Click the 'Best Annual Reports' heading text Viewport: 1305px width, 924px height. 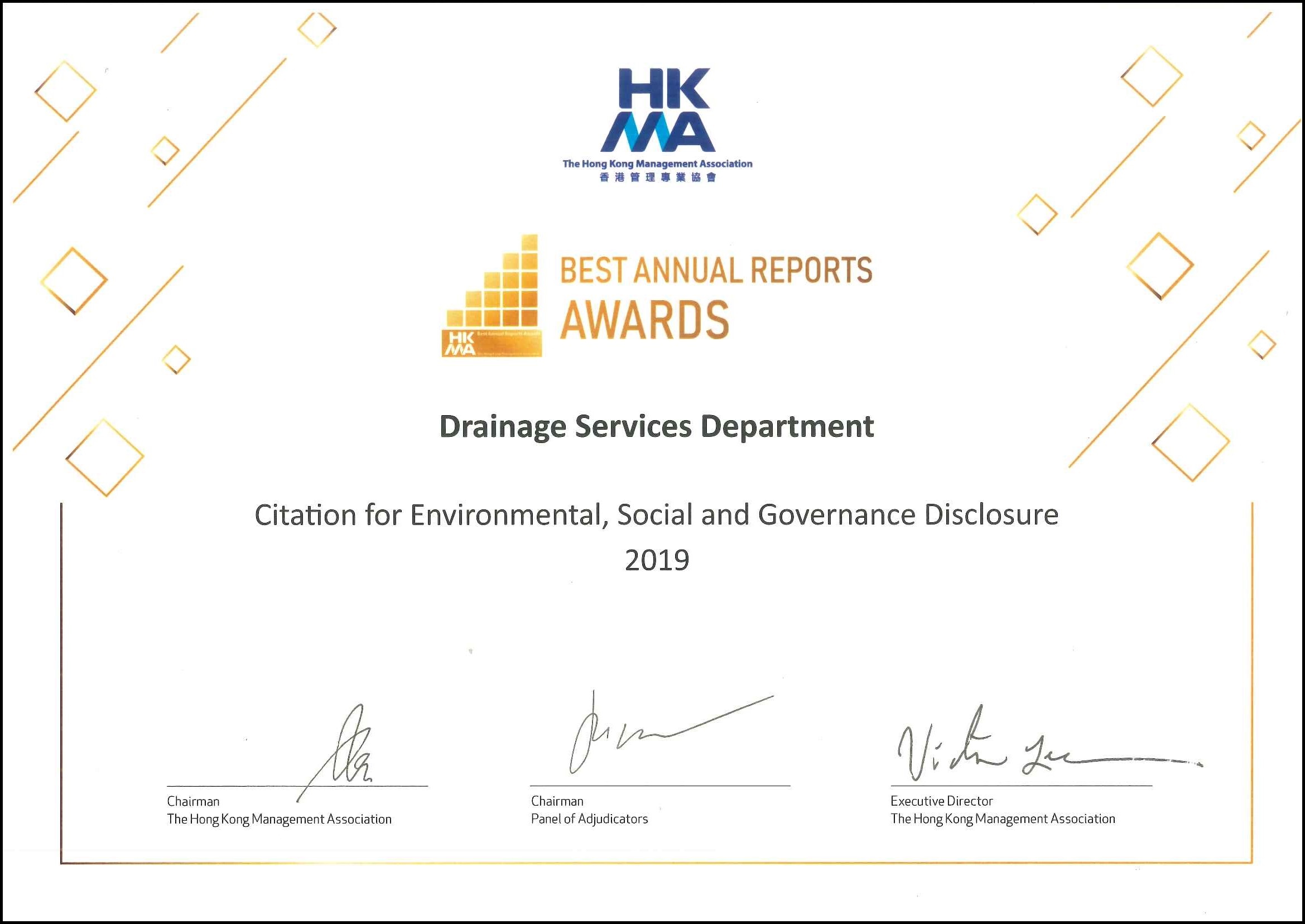click(x=716, y=269)
